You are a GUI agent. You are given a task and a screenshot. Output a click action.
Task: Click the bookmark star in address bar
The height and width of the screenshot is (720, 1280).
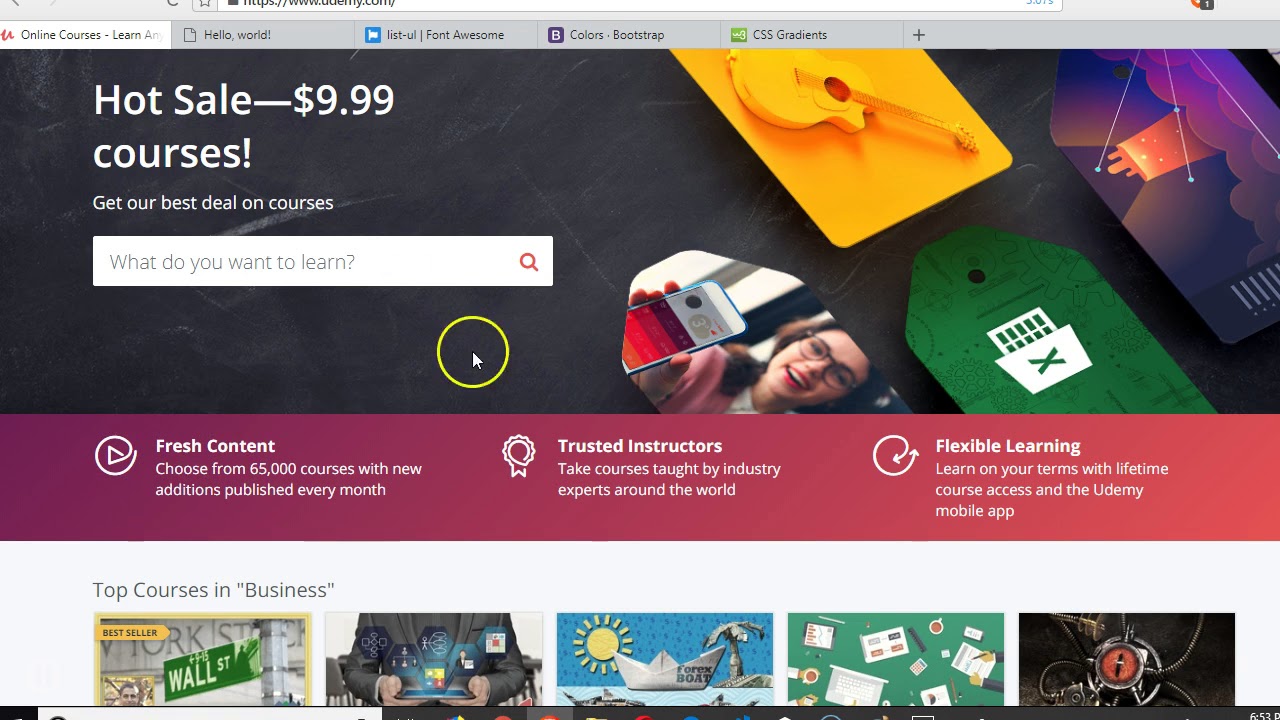(205, 3)
